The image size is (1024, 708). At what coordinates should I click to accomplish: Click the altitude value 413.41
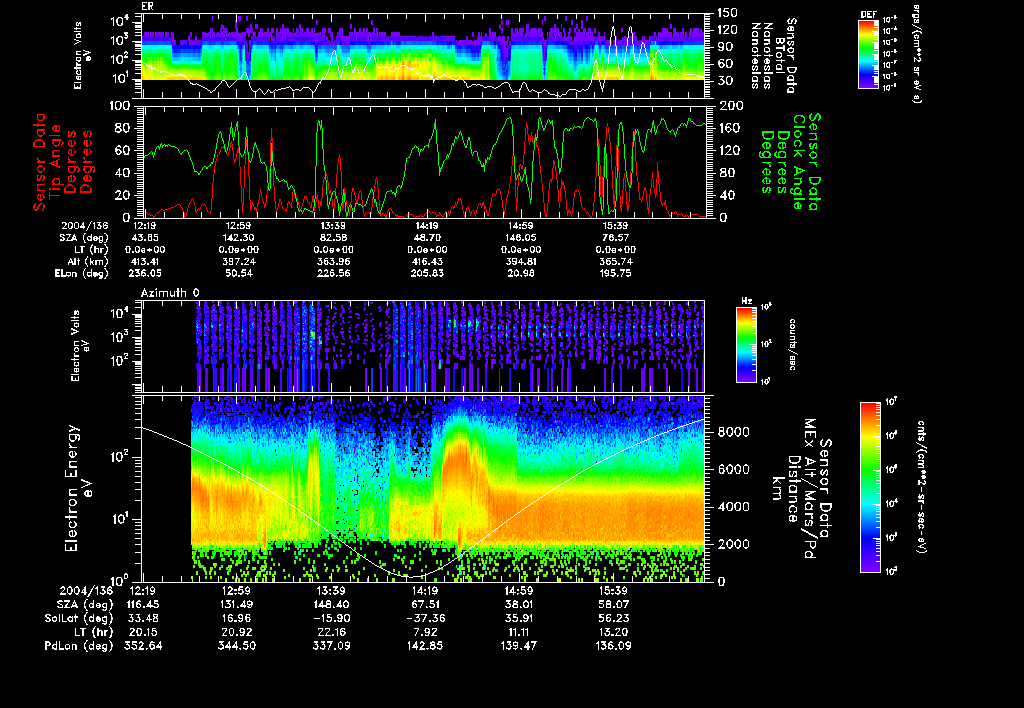[145, 262]
